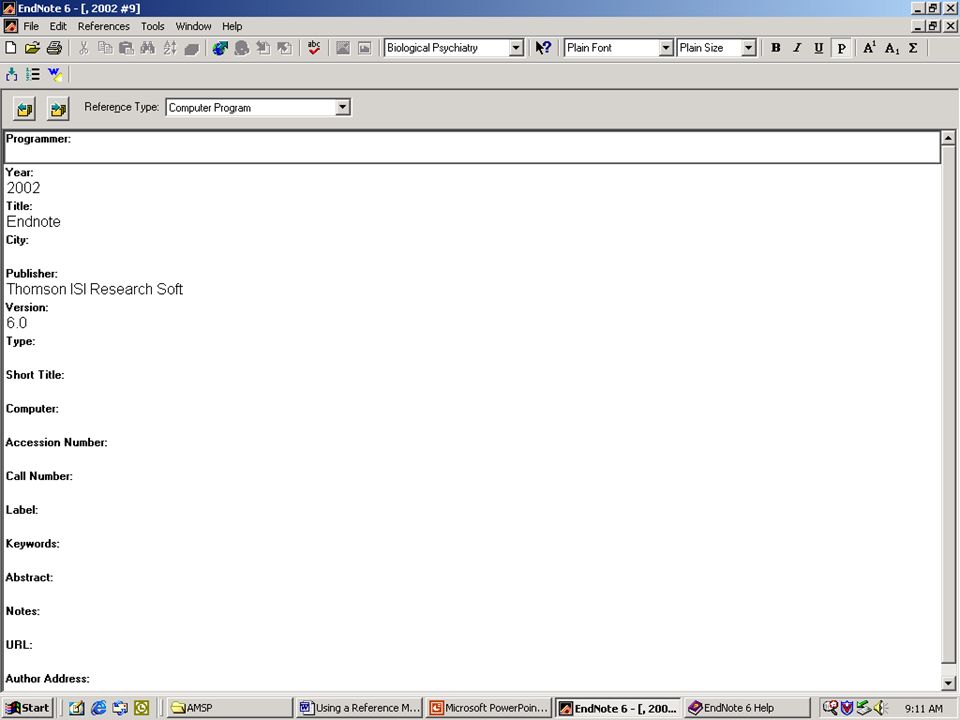Toggle Italic formatting
This screenshot has width=960, height=720.
tap(797, 48)
